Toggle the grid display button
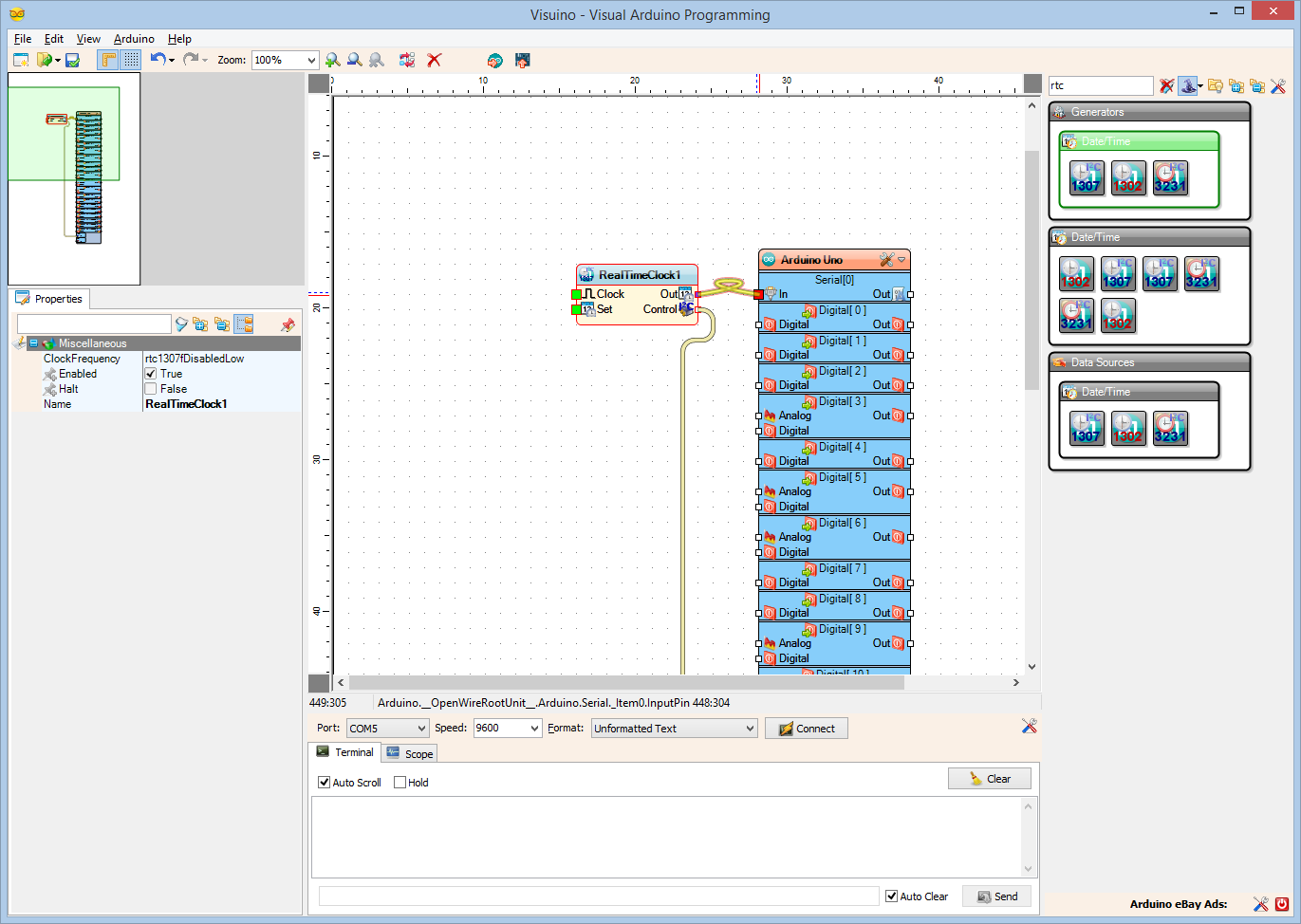Screen dimensions: 1301x924 [131, 60]
